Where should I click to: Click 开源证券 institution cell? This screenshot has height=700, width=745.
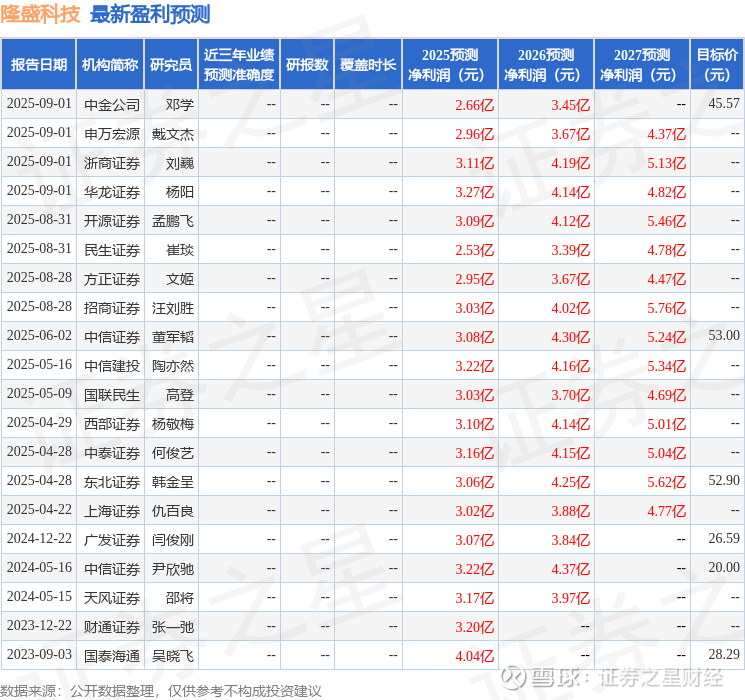(112, 221)
